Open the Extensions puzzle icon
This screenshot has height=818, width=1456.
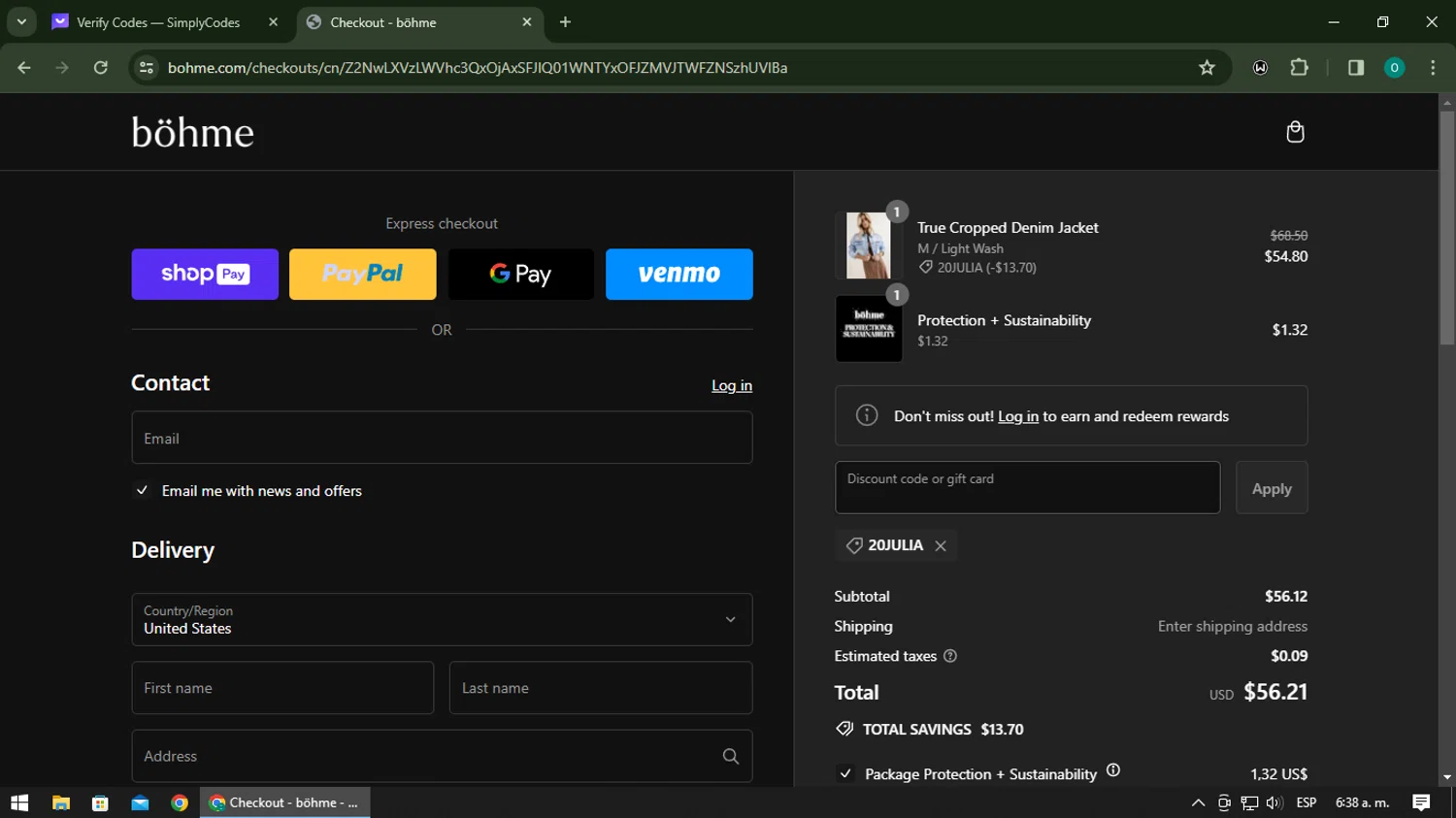1299,68
